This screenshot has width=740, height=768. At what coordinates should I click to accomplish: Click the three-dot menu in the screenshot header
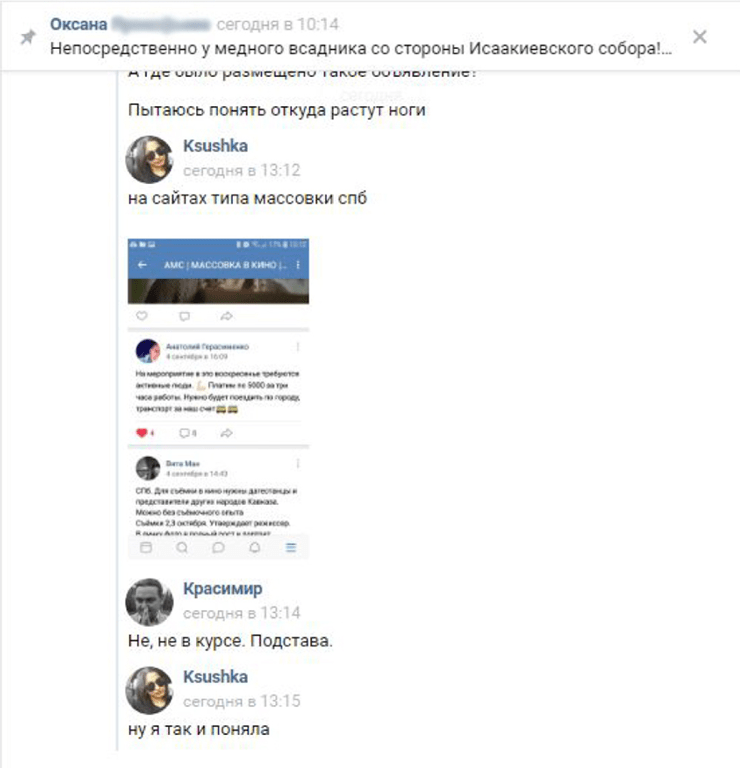click(x=298, y=265)
